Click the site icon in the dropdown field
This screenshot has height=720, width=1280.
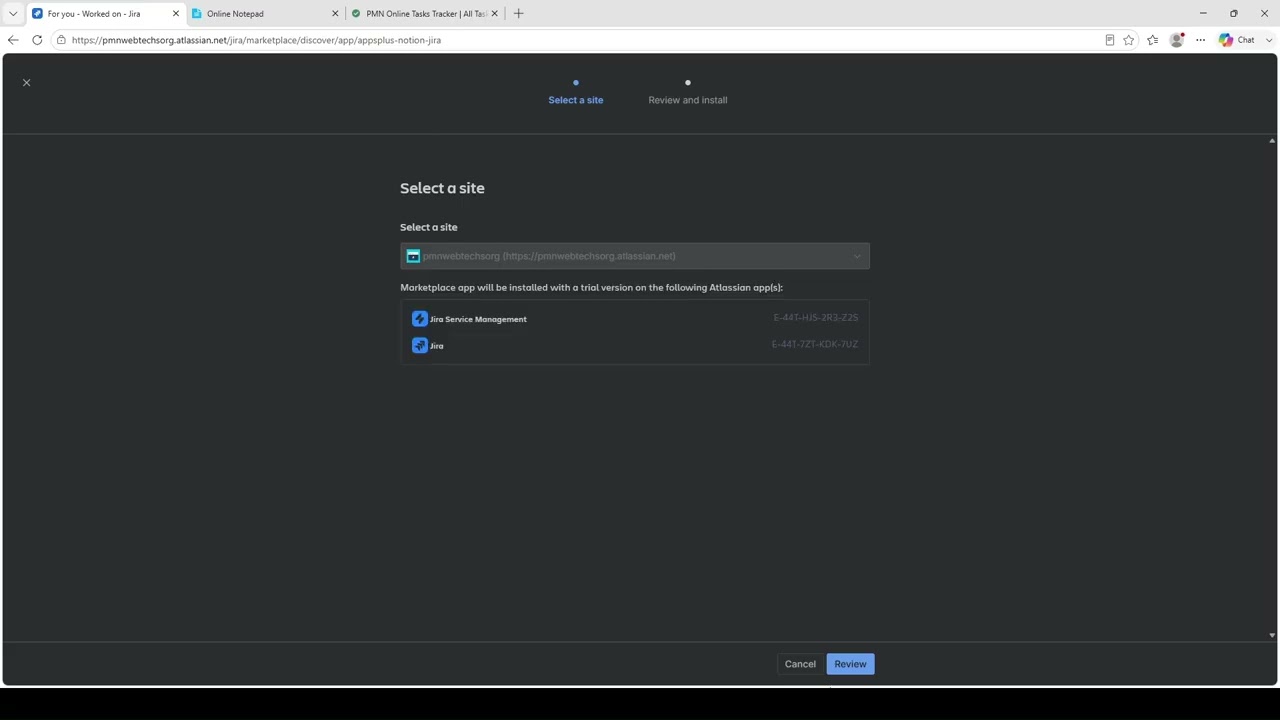[413, 256]
